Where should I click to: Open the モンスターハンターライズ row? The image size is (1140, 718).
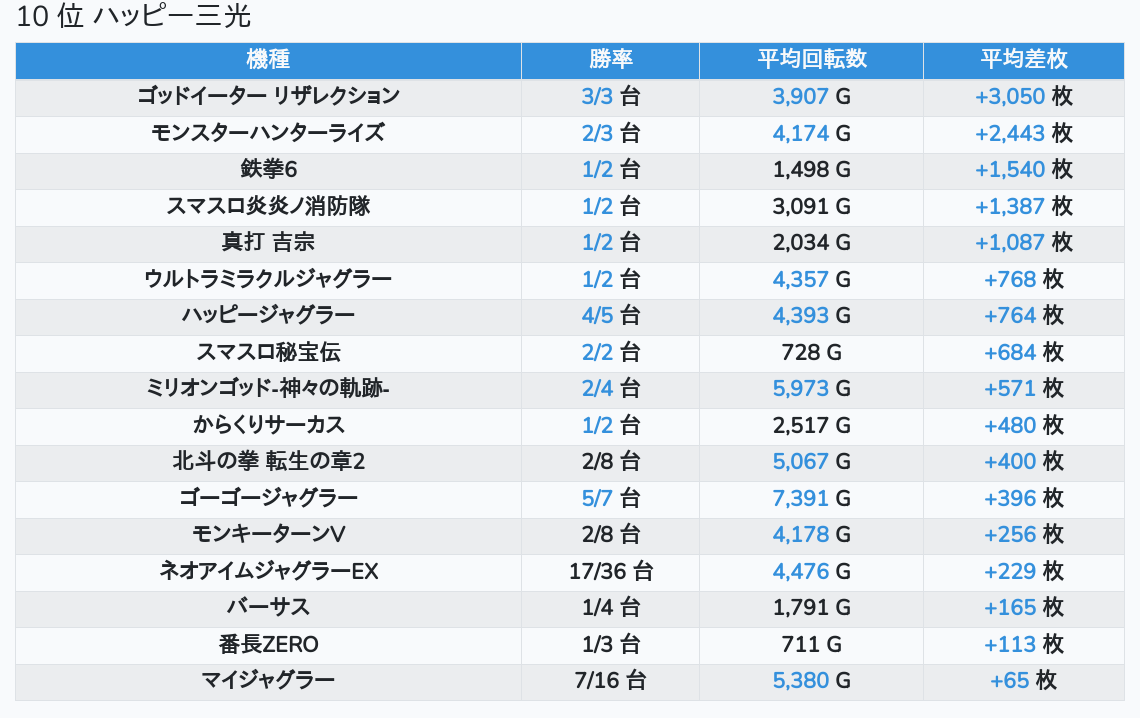pyautogui.click(x=268, y=133)
